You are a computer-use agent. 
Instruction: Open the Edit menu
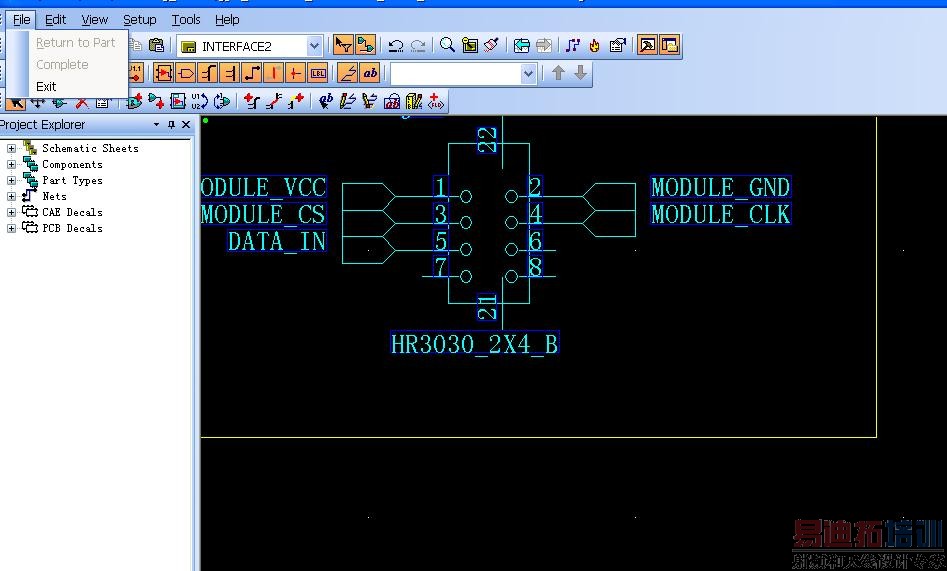[x=55, y=20]
